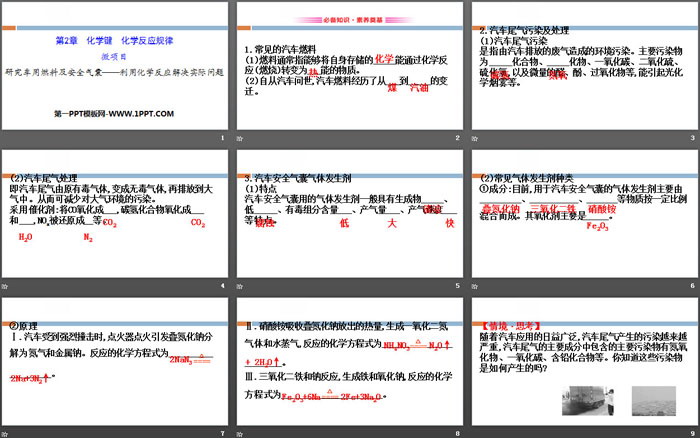Click the animation star icon under slide 7
Image resolution: width=700 pixels, height=438 pixels.
click(x=5, y=434)
